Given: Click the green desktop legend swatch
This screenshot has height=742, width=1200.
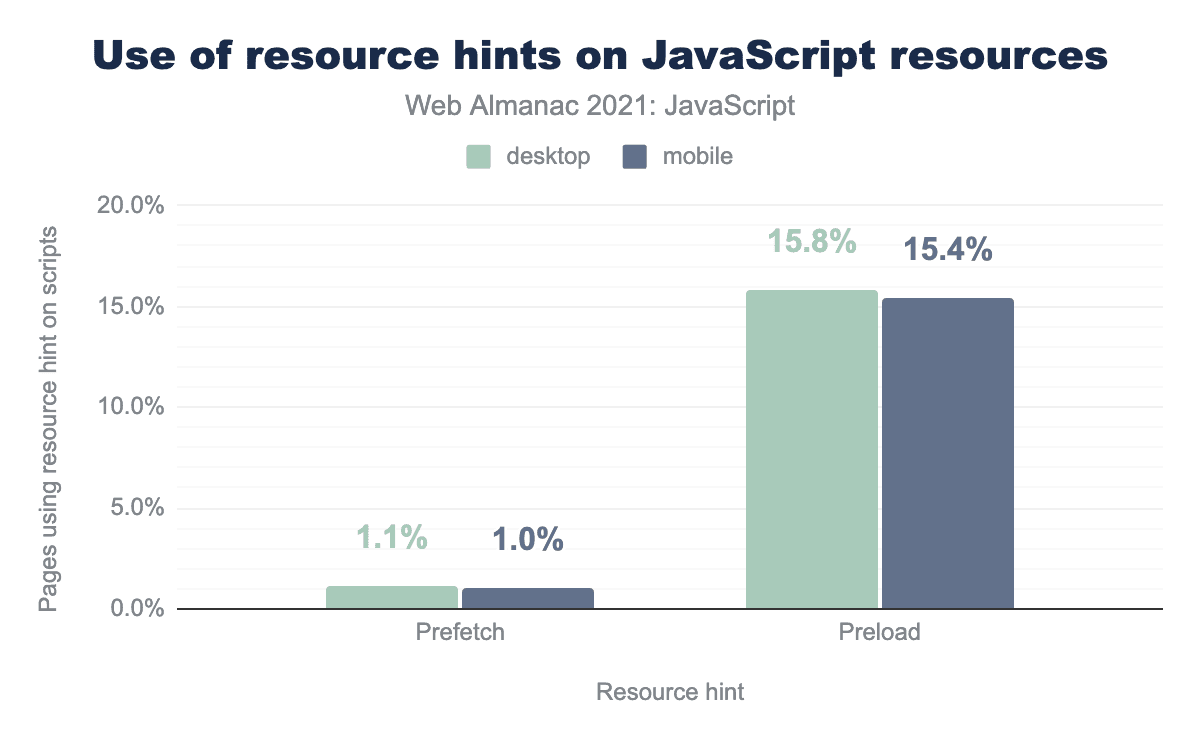Looking at the screenshot, I should [478, 156].
